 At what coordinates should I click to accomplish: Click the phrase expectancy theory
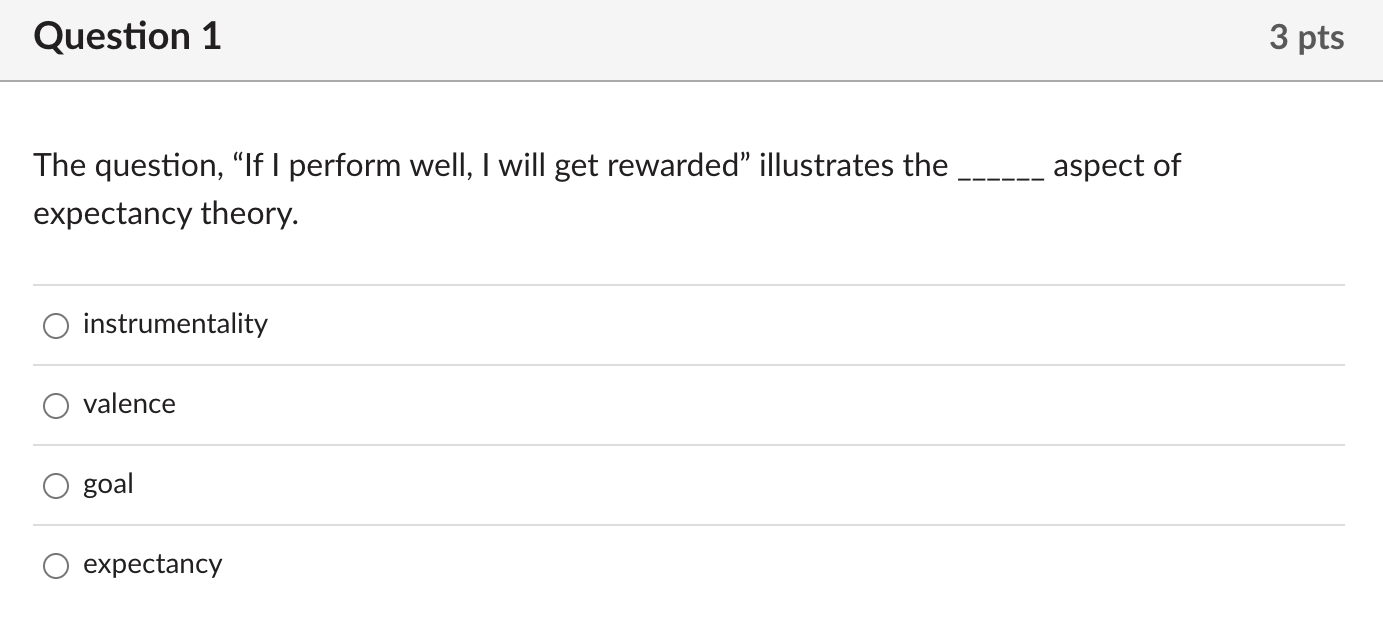(x=164, y=213)
